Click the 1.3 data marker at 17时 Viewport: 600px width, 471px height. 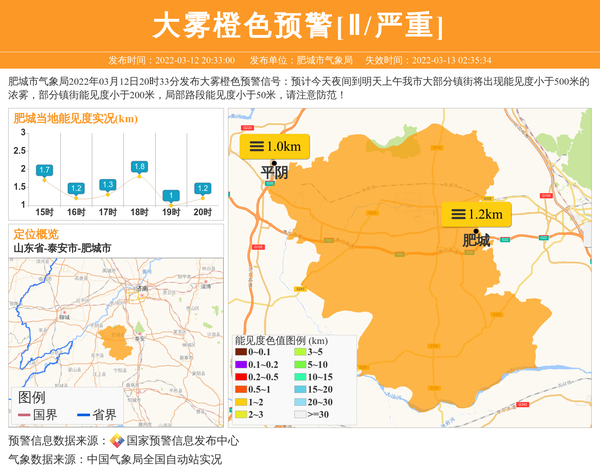coord(108,185)
